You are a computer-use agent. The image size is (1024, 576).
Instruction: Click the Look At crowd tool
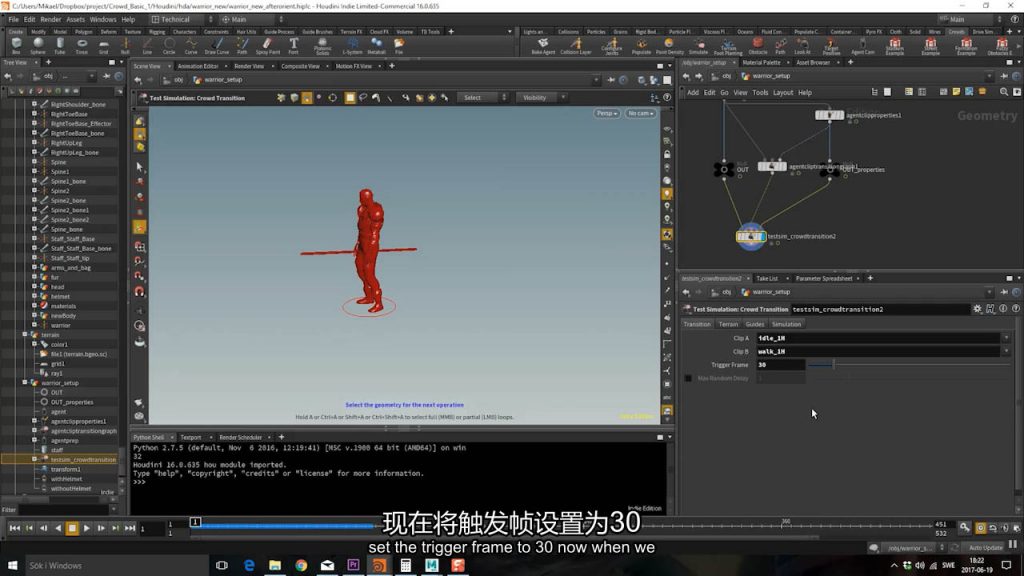point(803,46)
